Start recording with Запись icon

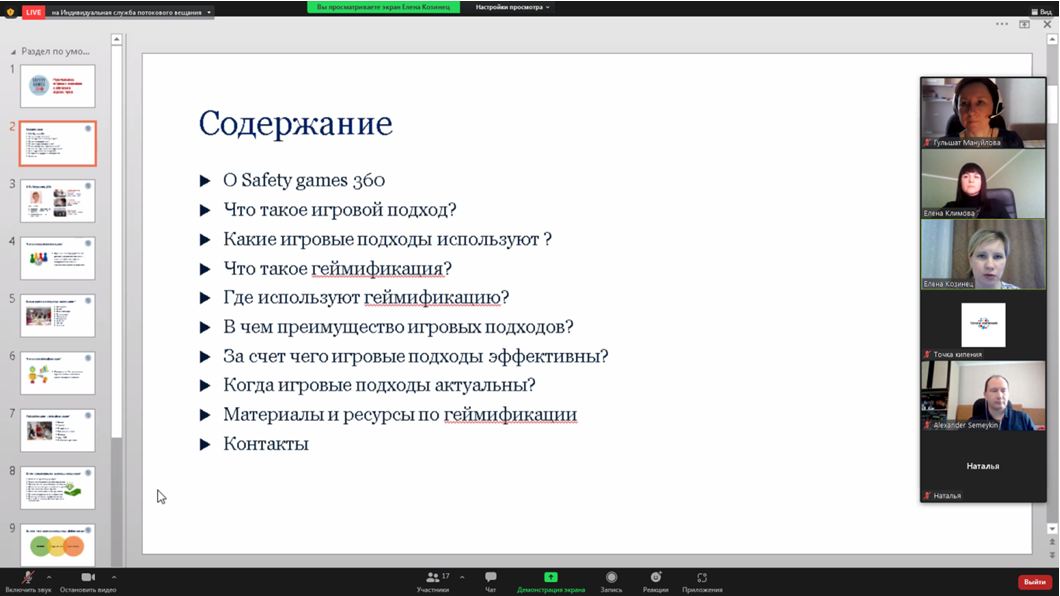point(611,578)
